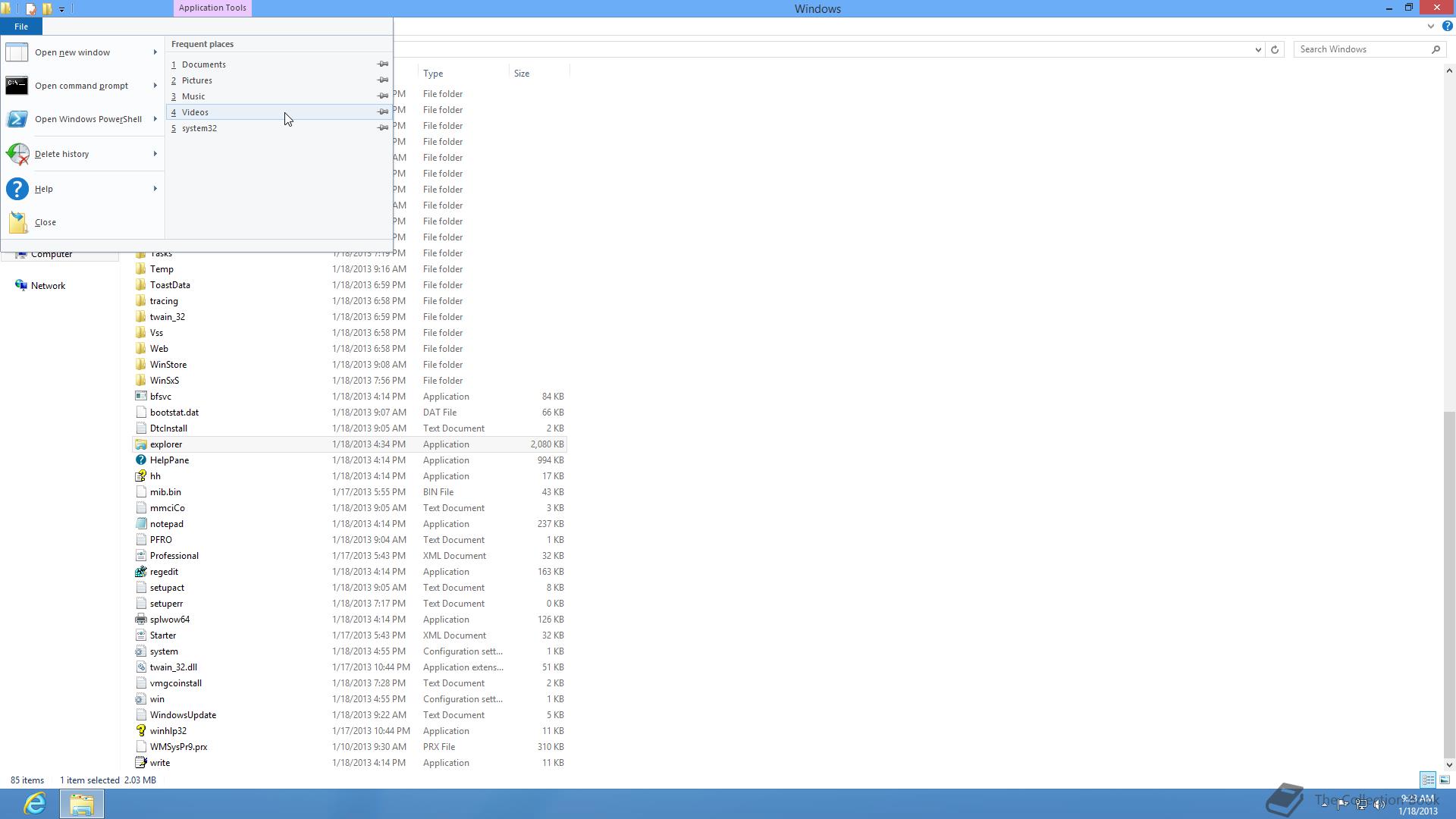Click the command prompt icon
This screenshot has width=1456, height=819.
[17, 86]
